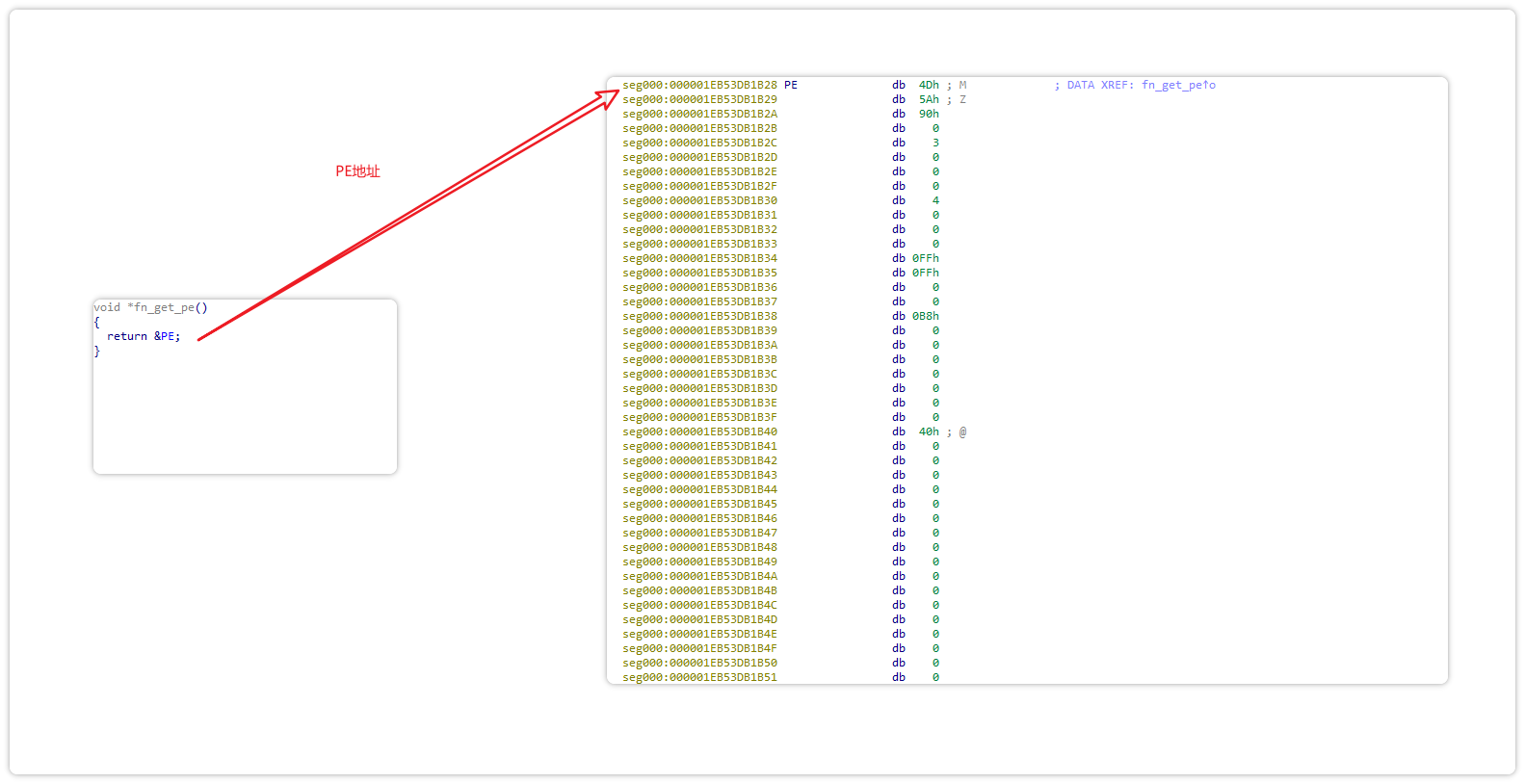Image resolution: width=1525 pixels, height=784 pixels.
Task: Select the 5Ah byte value
Action: point(929,99)
